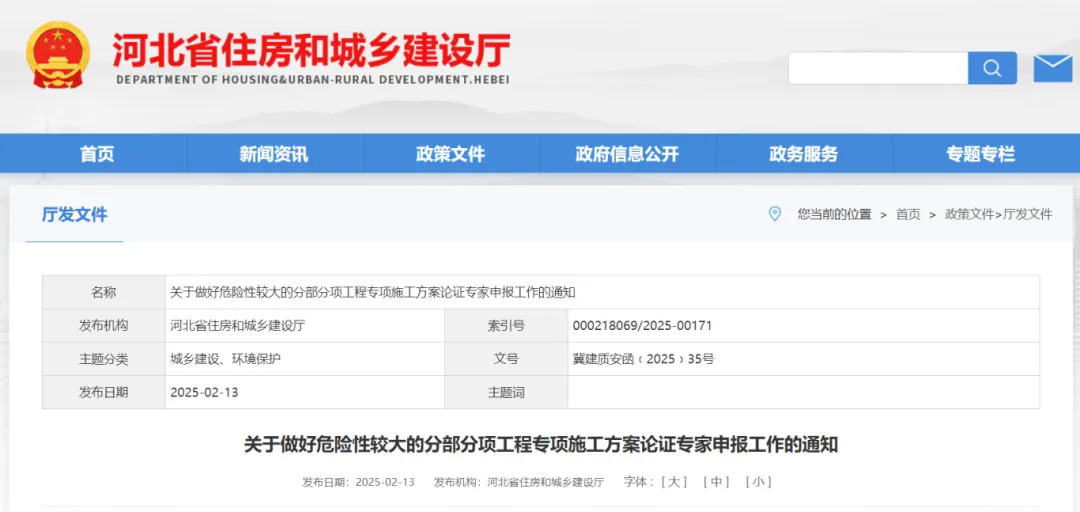
Task: Click the 首页 breadcrumb link
Action: pyautogui.click(x=908, y=214)
